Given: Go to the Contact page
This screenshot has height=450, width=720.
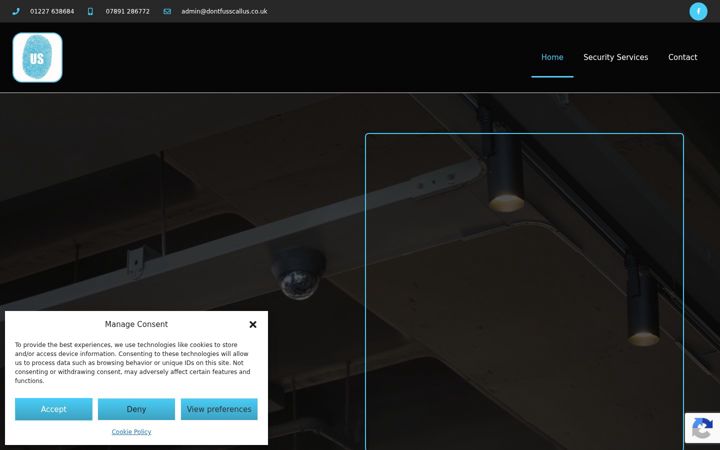Looking at the screenshot, I should [x=682, y=57].
